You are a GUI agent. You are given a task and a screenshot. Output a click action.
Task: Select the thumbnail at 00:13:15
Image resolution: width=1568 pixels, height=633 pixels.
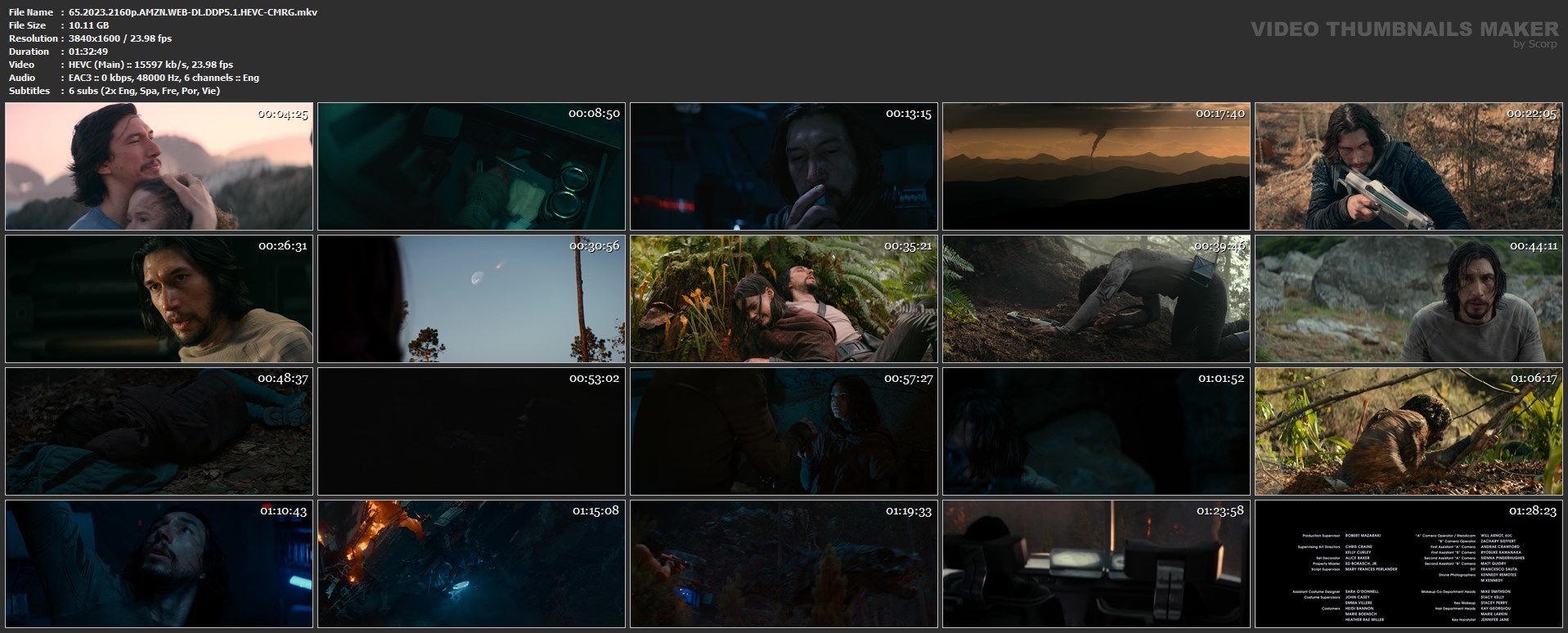click(784, 166)
